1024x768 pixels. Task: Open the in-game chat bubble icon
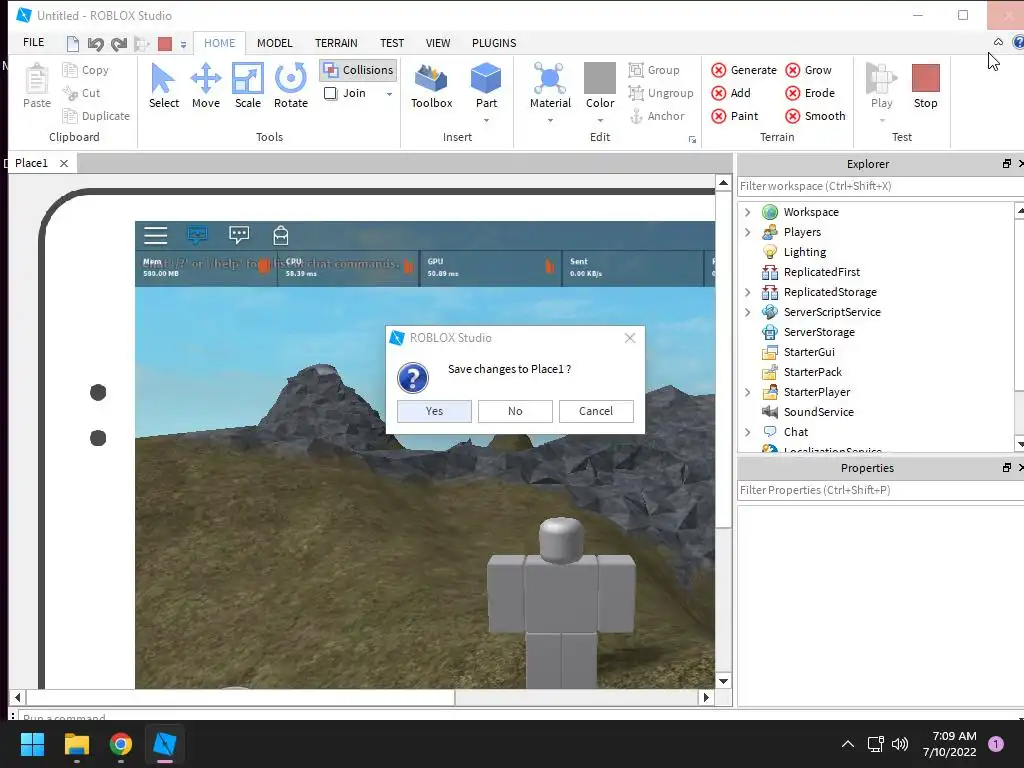click(239, 234)
